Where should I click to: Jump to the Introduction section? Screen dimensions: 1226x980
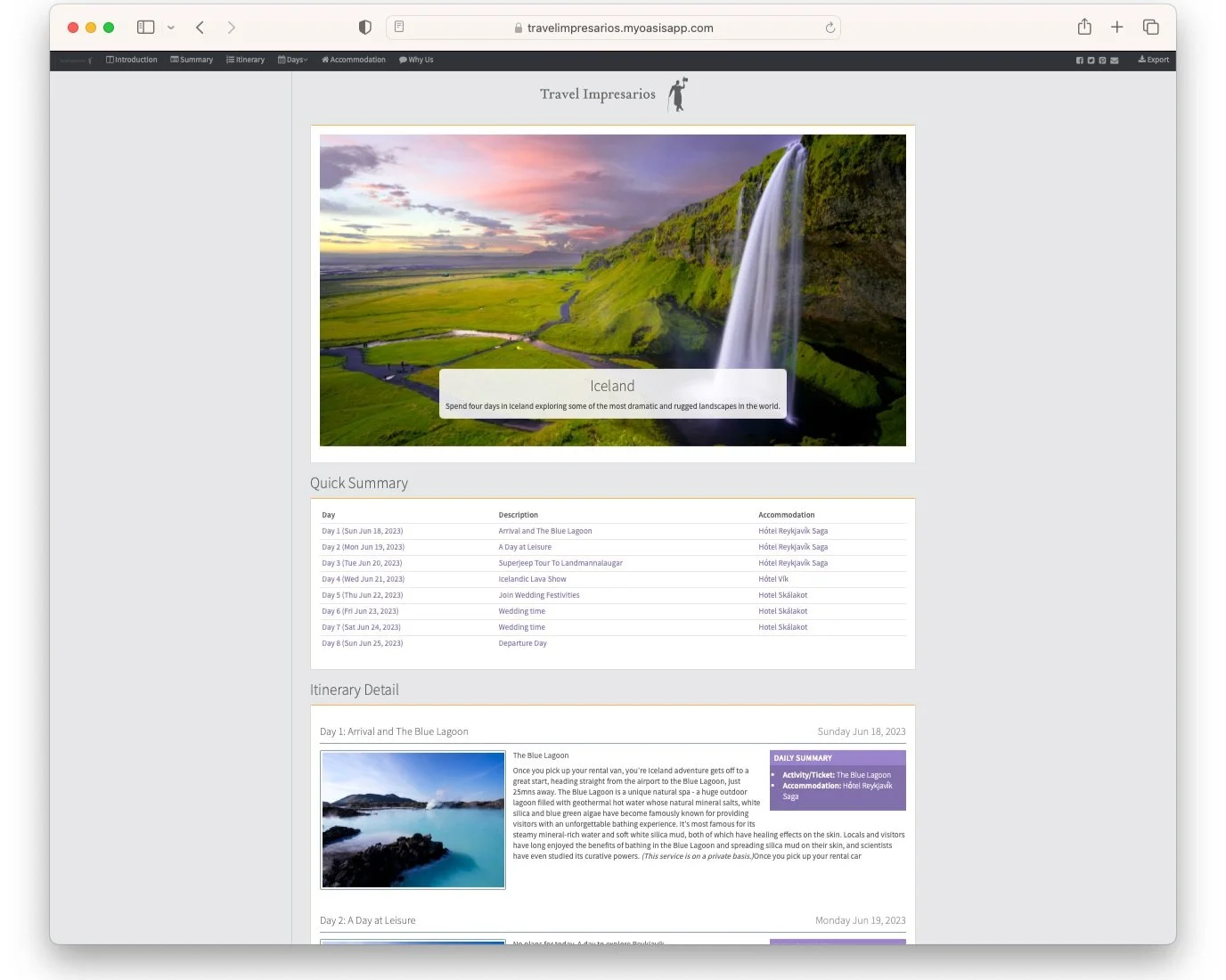pyautogui.click(x=132, y=60)
